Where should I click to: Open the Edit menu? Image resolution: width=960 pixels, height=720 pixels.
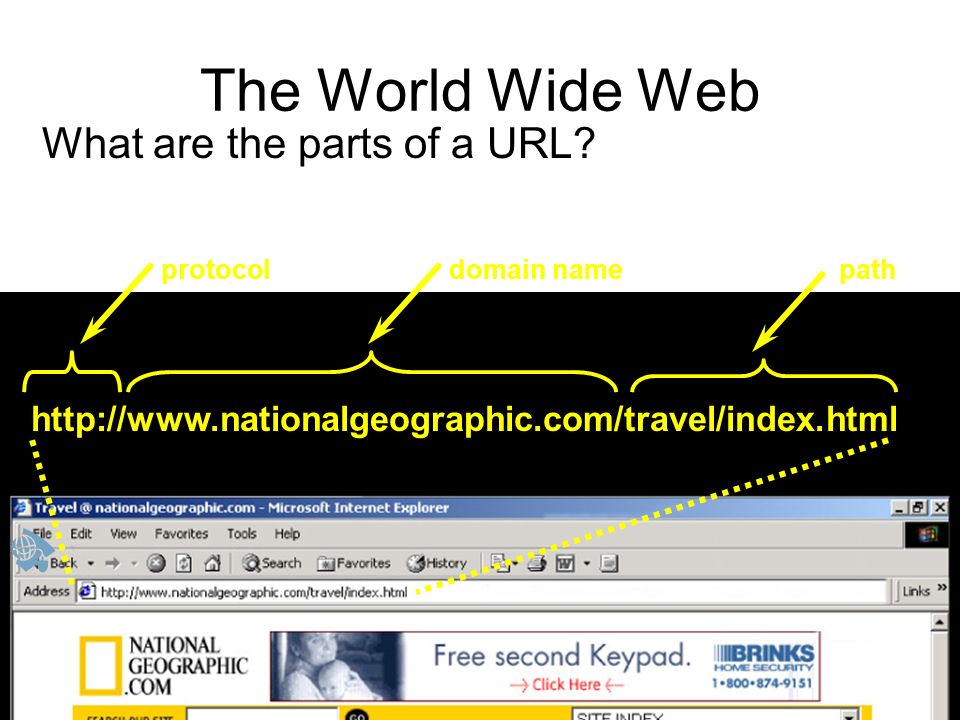pyautogui.click(x=81, y=533)
